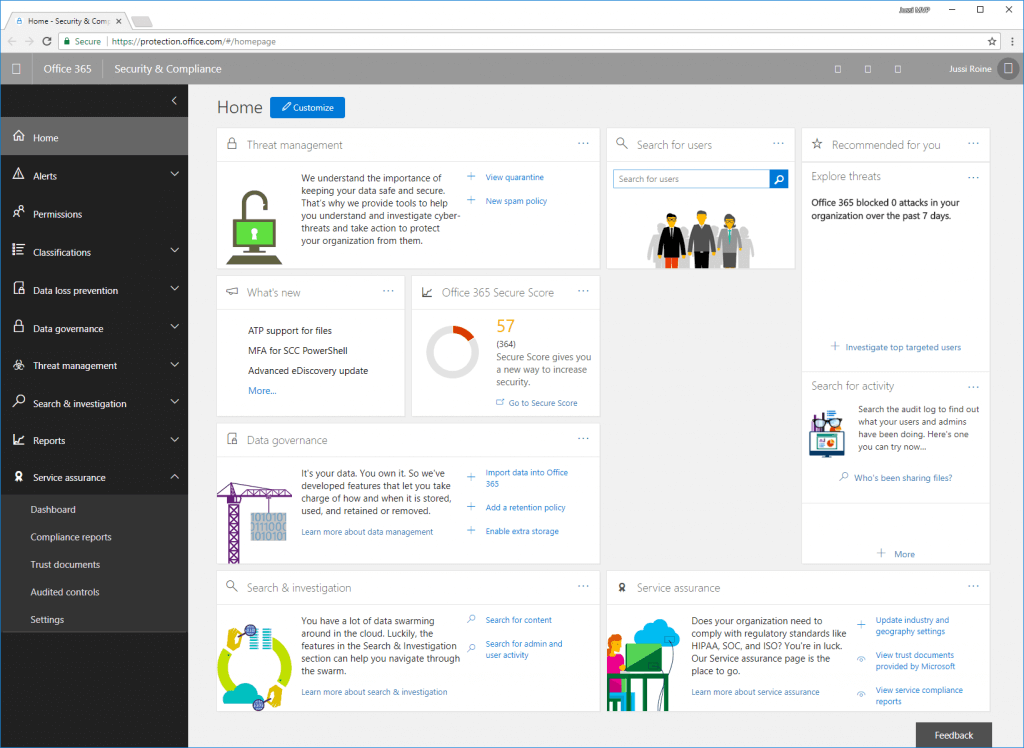
Task: Click the Feedback button
Action: [953, 734]
